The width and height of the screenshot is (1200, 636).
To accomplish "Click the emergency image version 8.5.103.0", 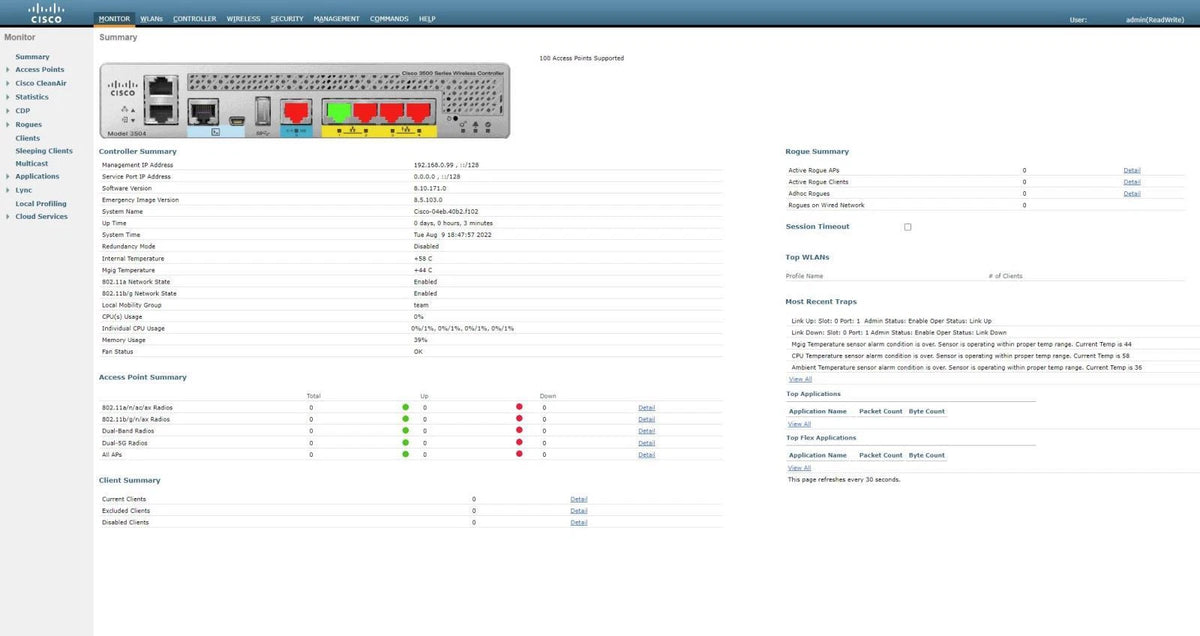I will [427, 199].
